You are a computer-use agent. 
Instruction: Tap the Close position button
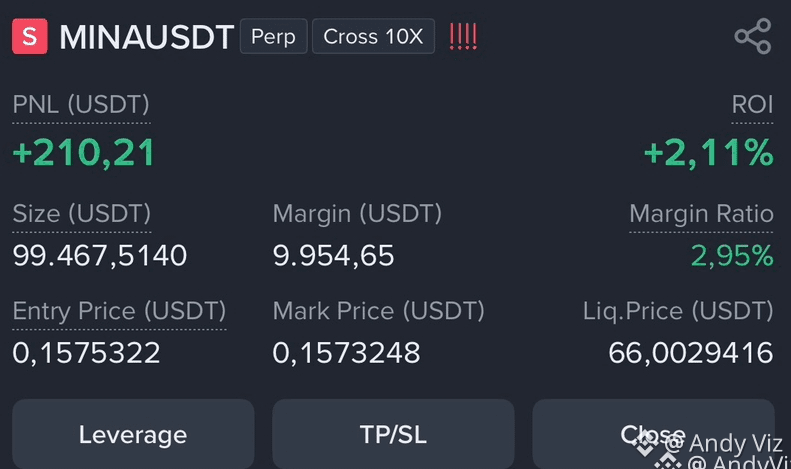coord(653,434)
